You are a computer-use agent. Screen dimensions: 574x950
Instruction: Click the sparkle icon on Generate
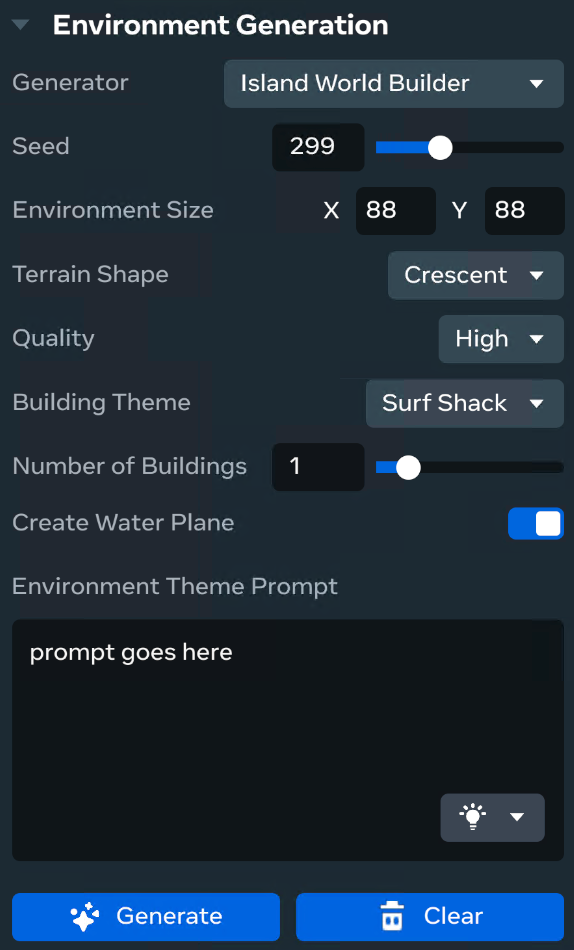85,917
